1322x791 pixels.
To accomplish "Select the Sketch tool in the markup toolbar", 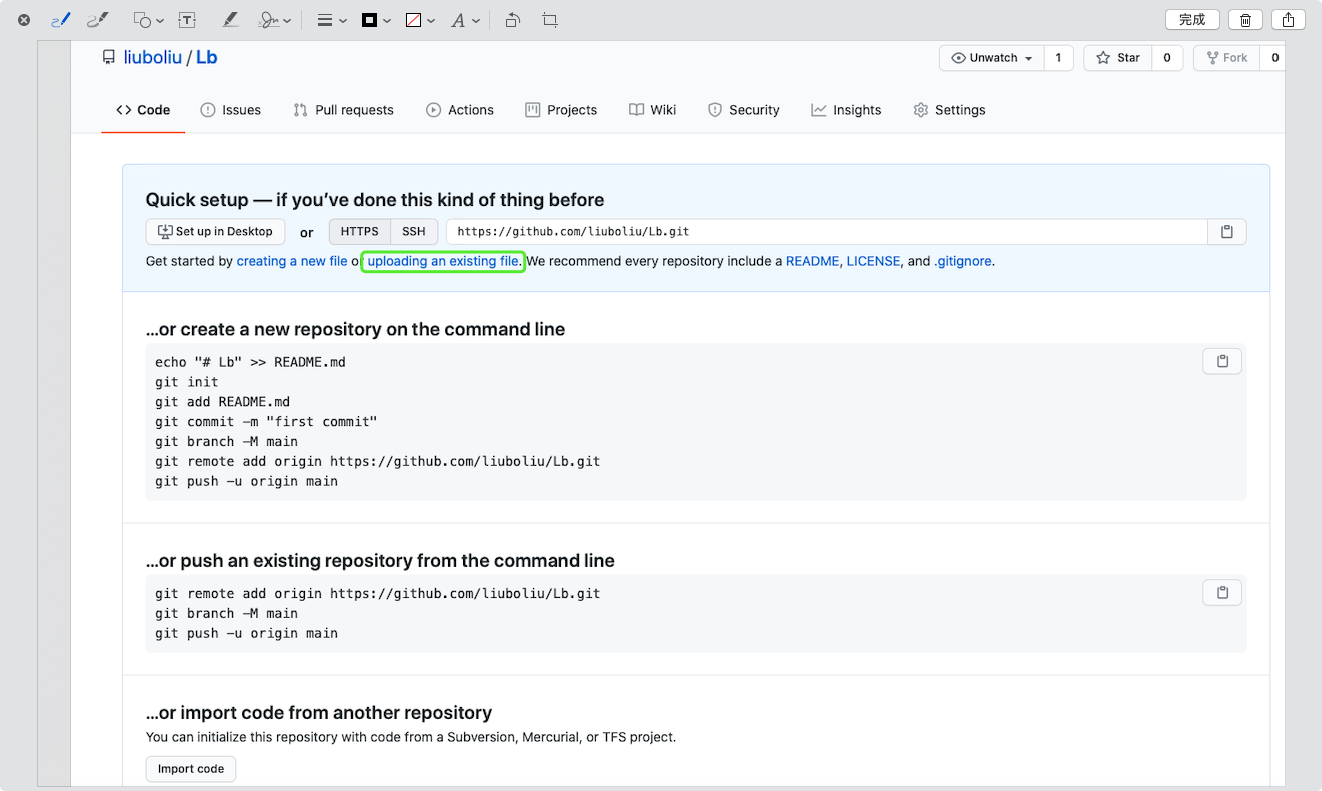I will (x=60, y=19).
